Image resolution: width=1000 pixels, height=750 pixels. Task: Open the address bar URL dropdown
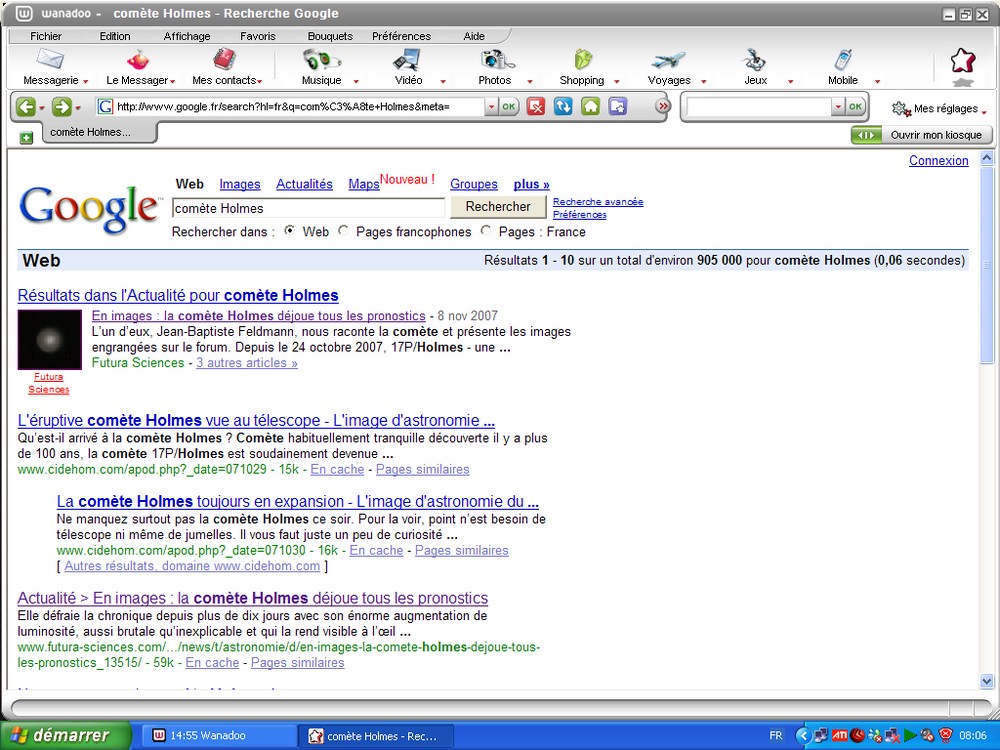[491, 107]
